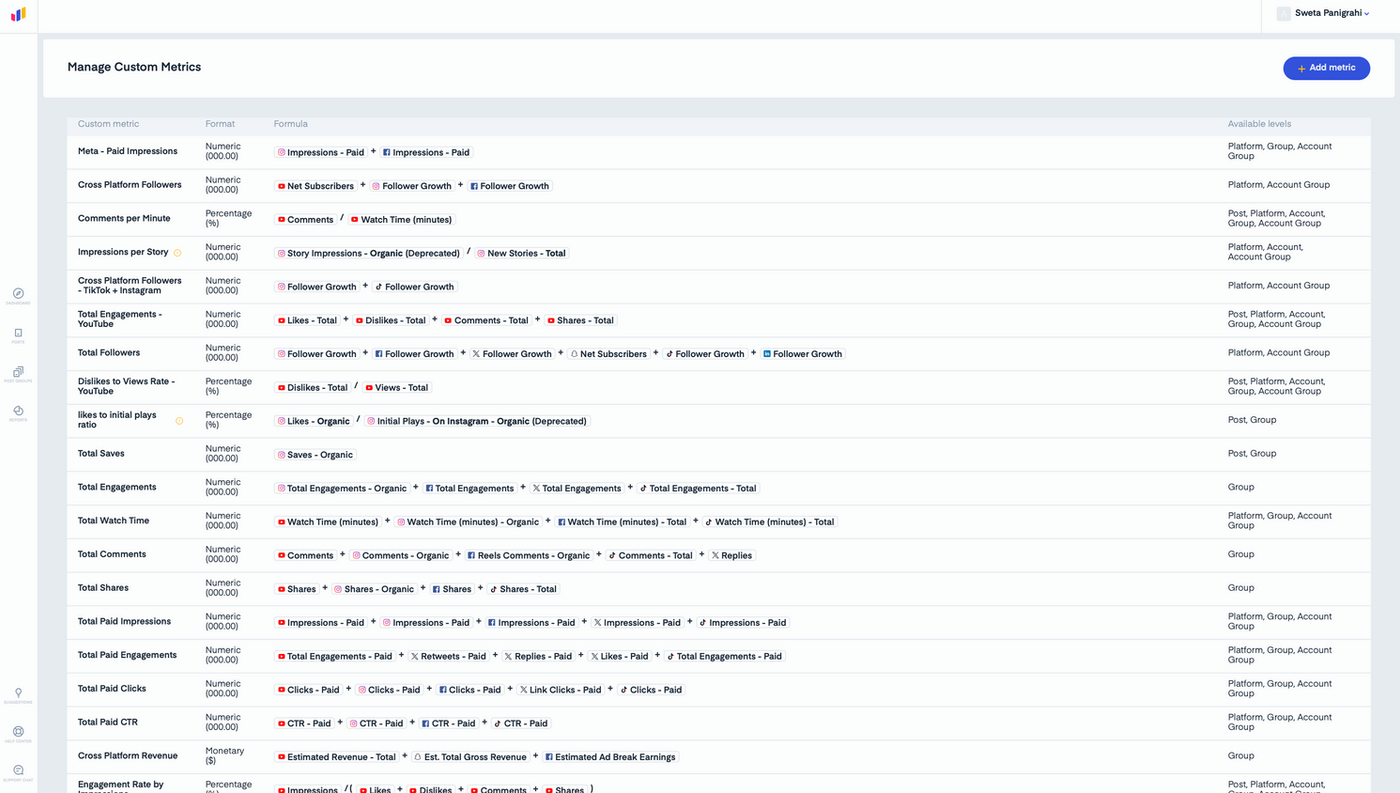This screenshot has height=793, width=1400.
Task: Select the Total Comments metric name
Action: [112, 554]
